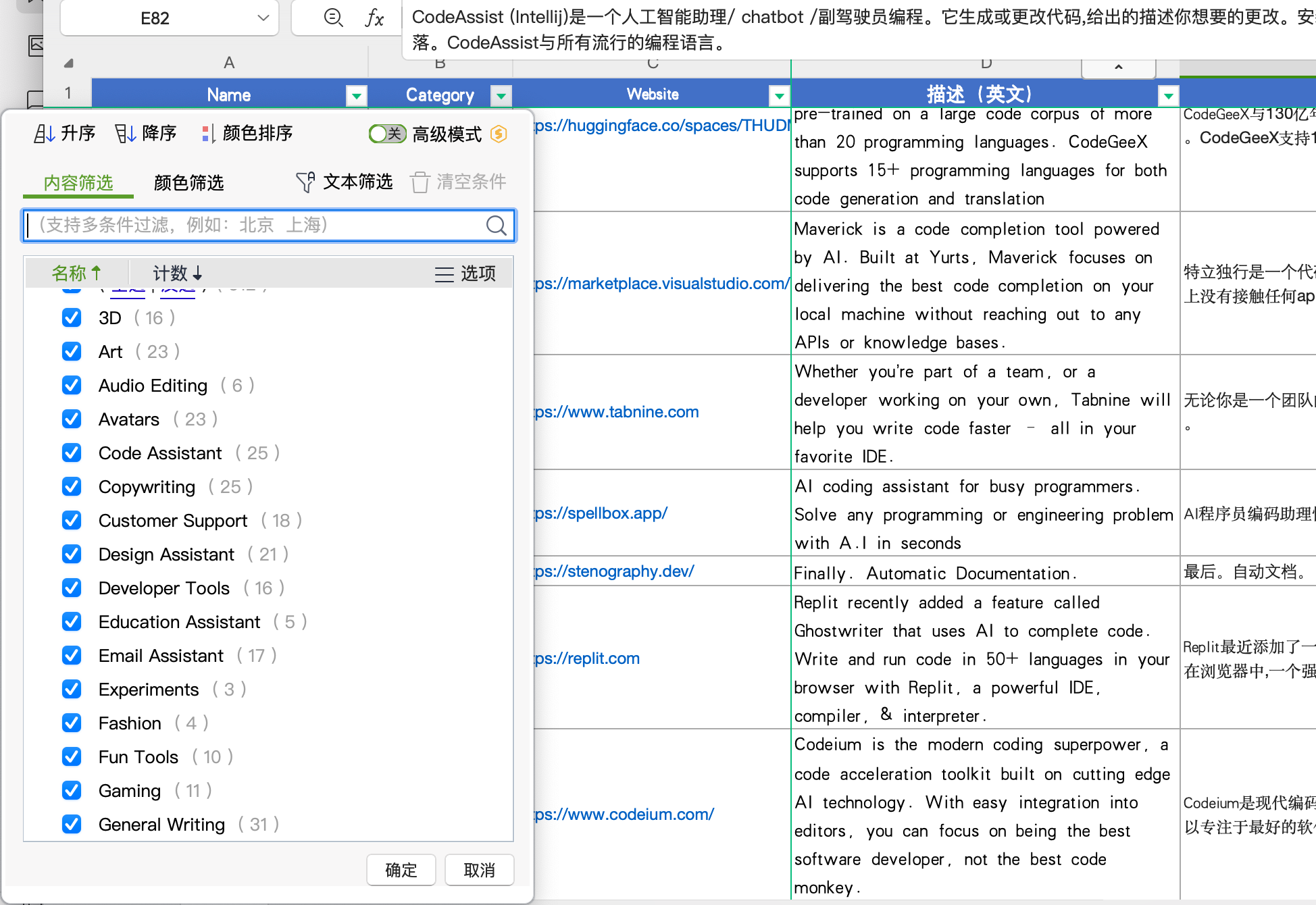The width and height of the screenshot is (1316, 905).
Task: Select column D header
Action: click(986, 64)
